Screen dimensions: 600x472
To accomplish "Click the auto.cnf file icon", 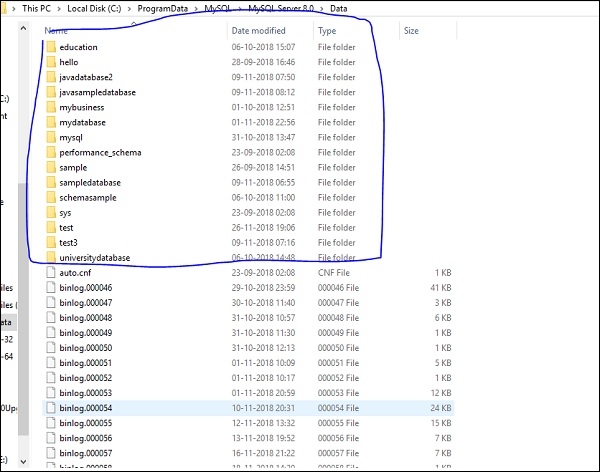I will coord(51,273).
